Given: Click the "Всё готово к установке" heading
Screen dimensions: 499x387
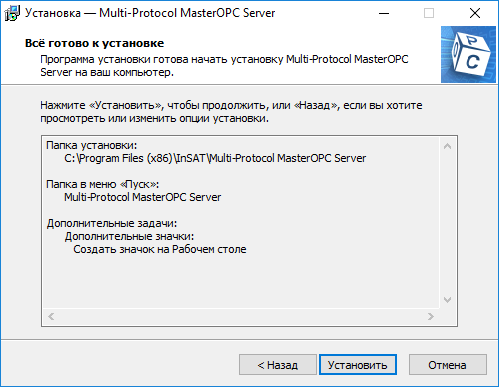Looking at the screenshot, I should click(x=94, y=43).
